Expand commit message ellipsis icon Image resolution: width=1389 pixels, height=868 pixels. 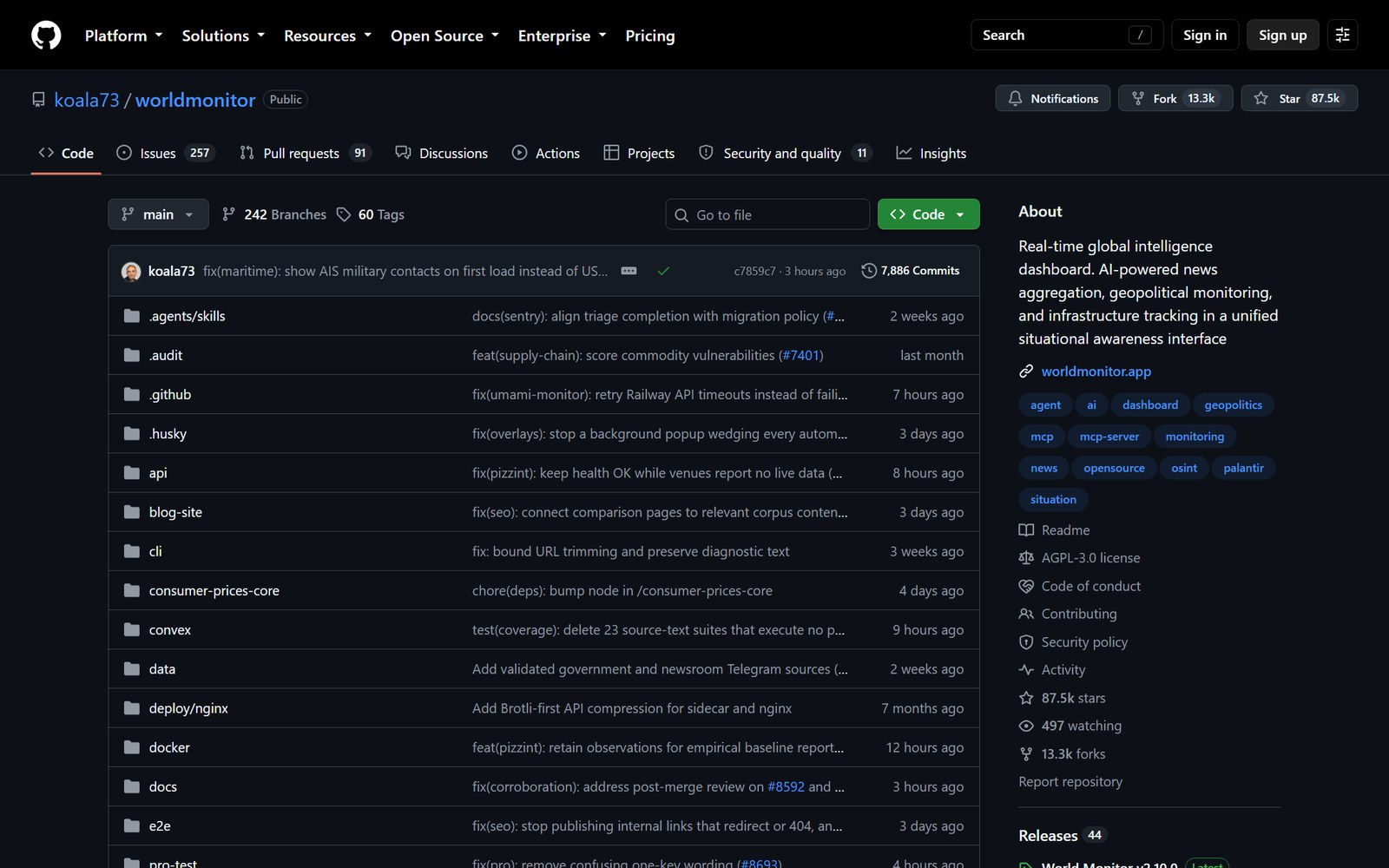tap(629, 271)
